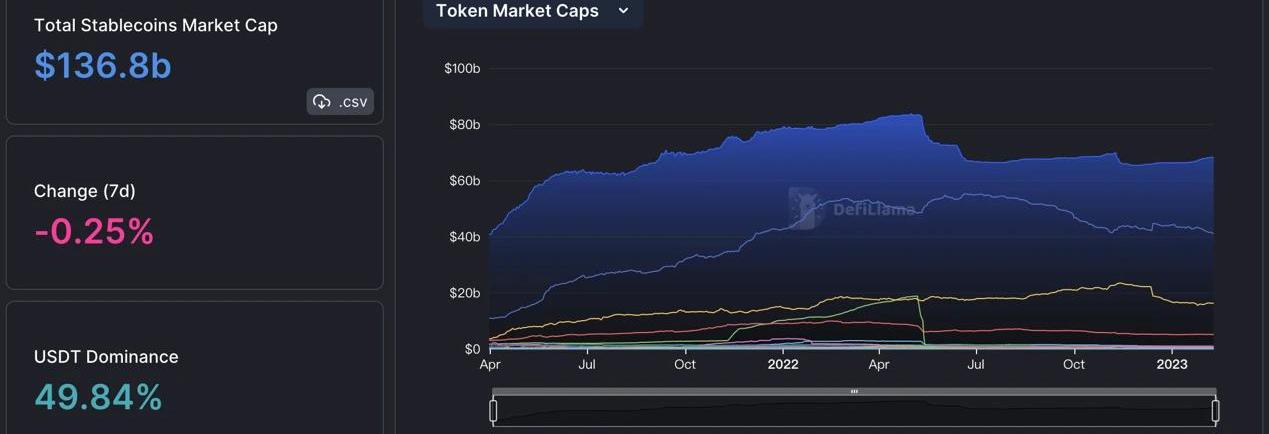Click the first Apr label on the x-axis
The width and height of the screenshot is (1269, 434).
490,365
